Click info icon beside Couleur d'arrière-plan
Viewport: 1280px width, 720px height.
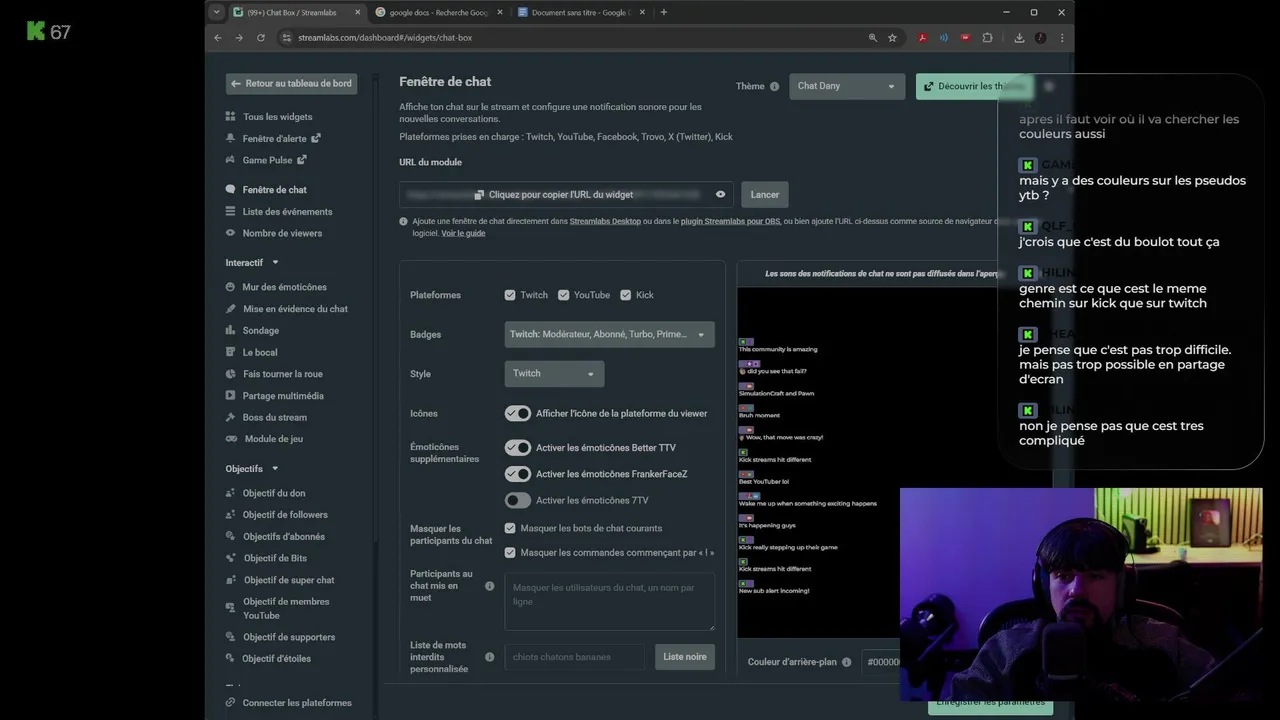(846, 662)
